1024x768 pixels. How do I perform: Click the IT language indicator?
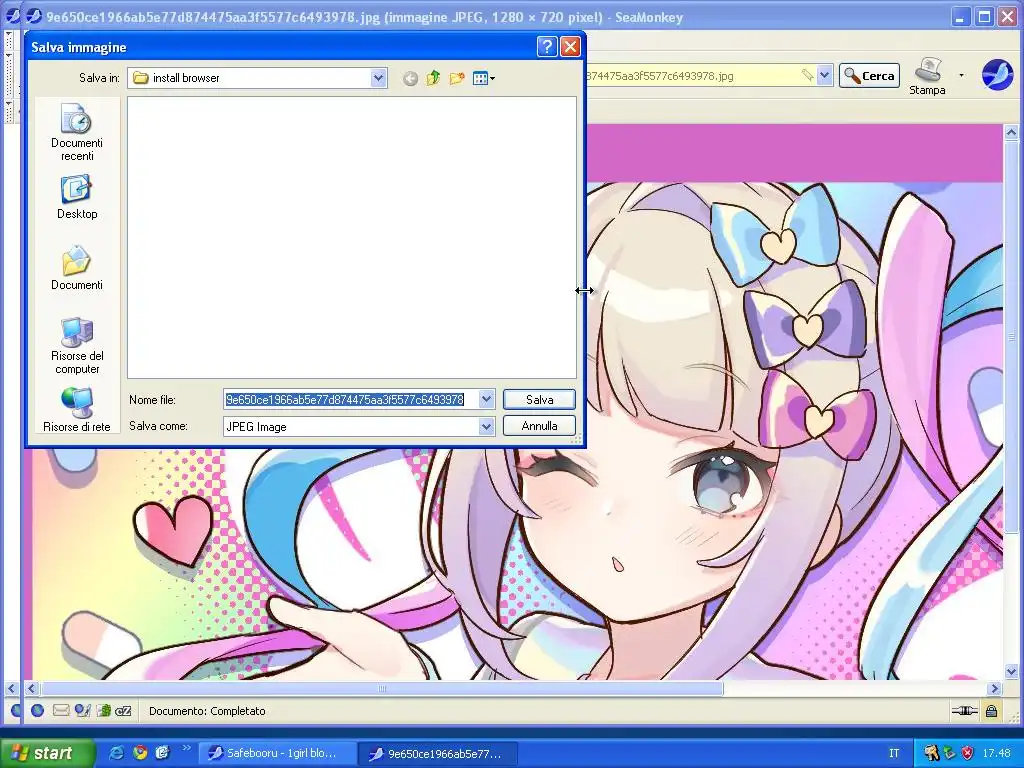click(894, 753)
